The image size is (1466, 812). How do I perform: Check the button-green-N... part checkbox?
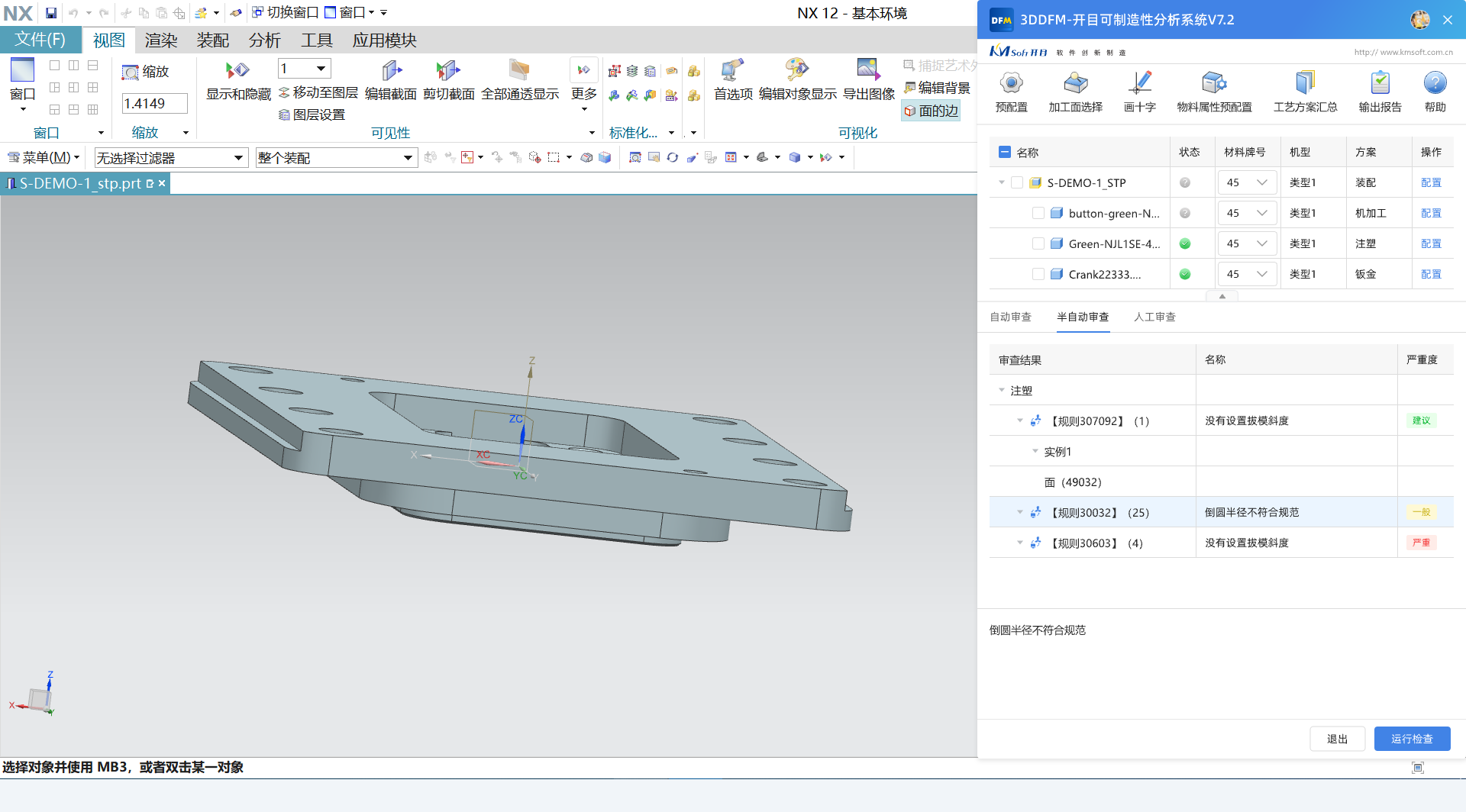point(1038,214)
